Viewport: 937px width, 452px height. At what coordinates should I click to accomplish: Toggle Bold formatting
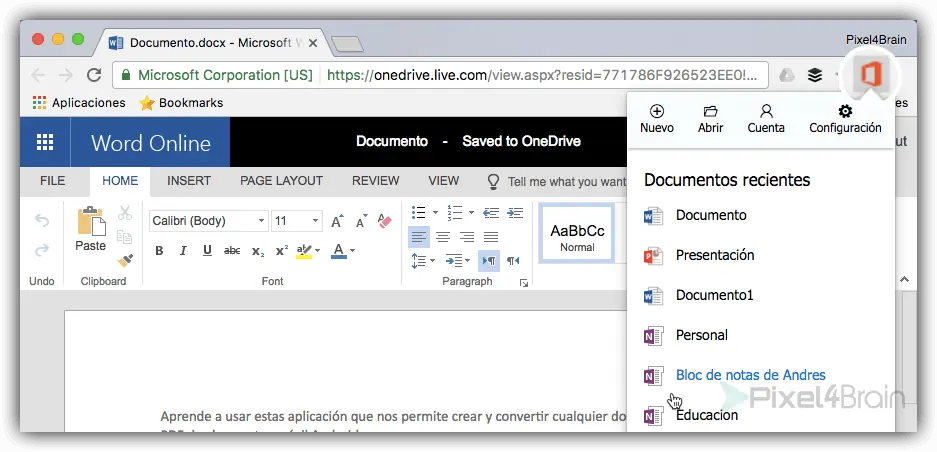(x=159, y=251)
